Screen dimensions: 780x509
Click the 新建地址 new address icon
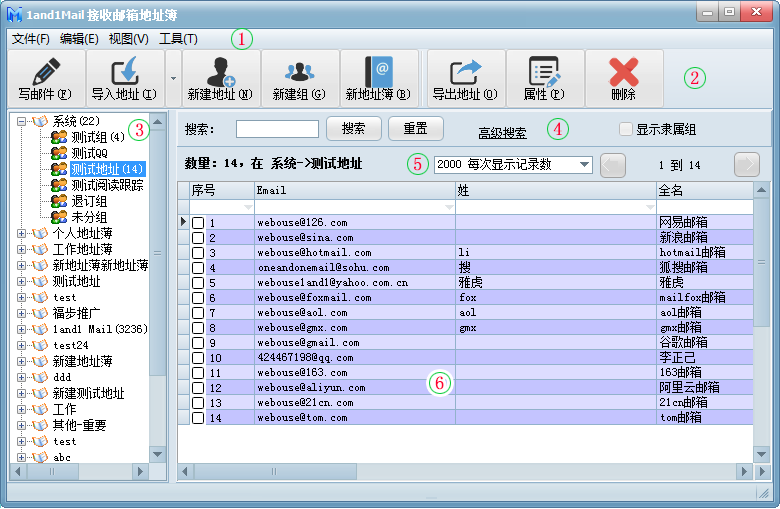tap(220, 72)
